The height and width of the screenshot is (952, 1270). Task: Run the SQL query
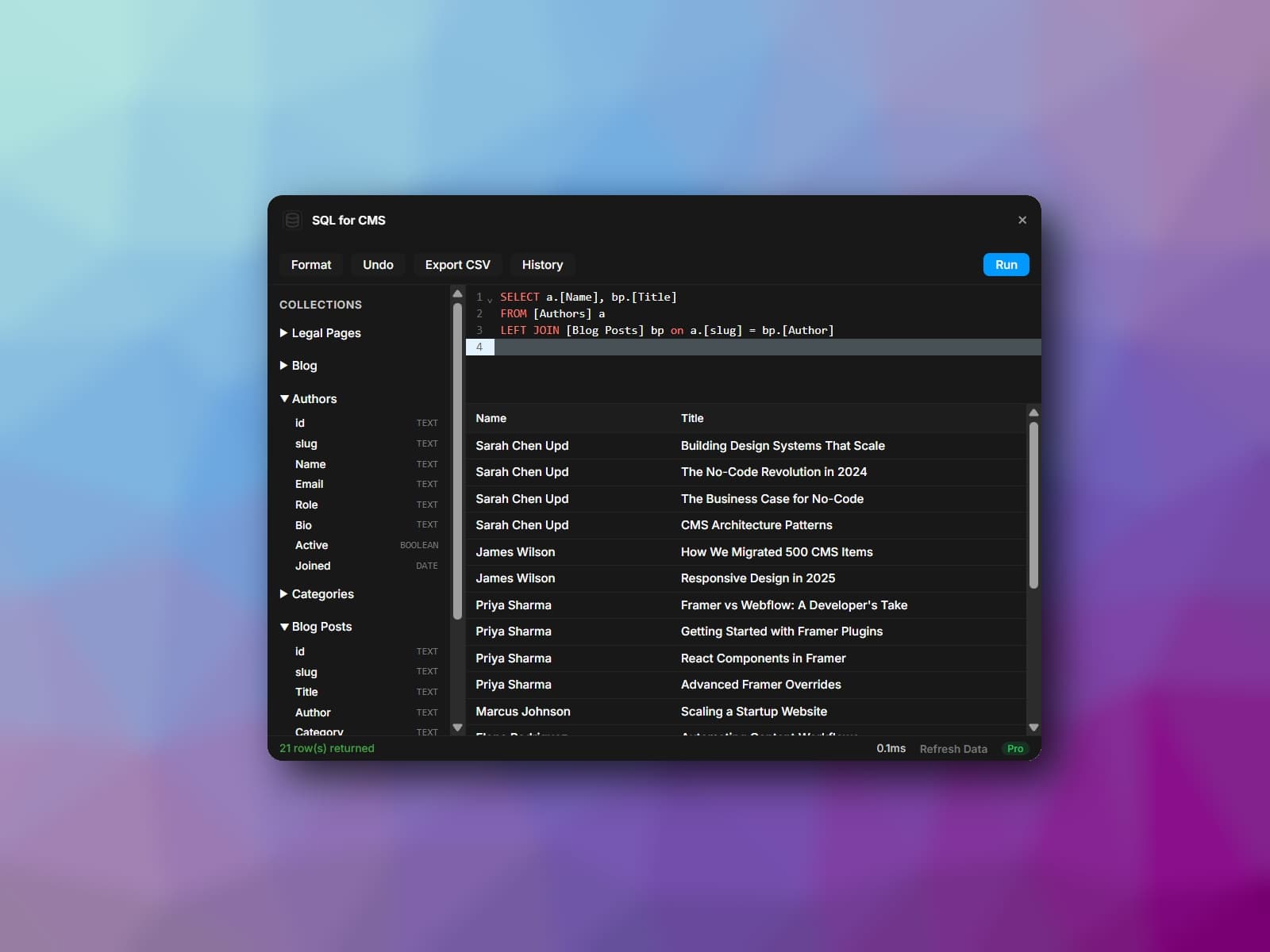(x=1005, y=264)
